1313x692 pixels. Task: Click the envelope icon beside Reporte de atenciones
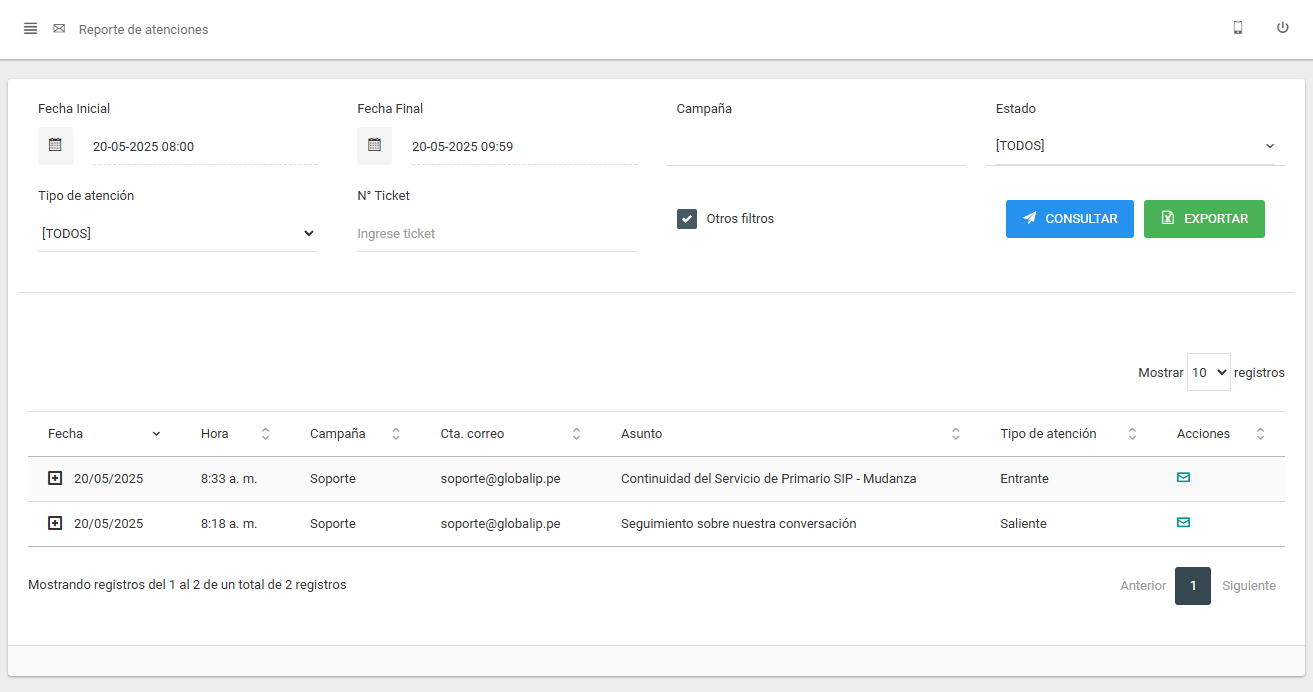click(59, 29)
